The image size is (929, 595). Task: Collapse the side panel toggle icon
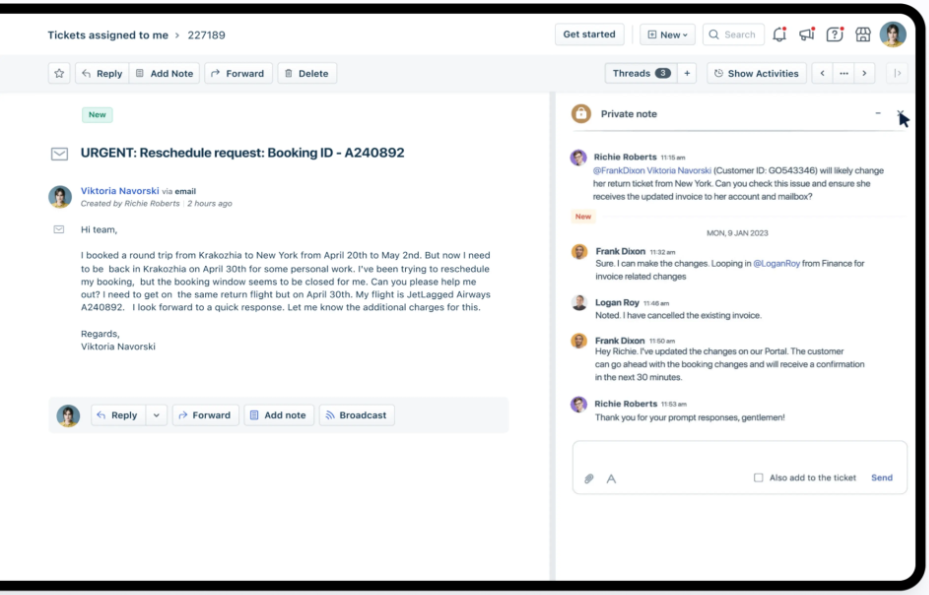pos(898,73)
